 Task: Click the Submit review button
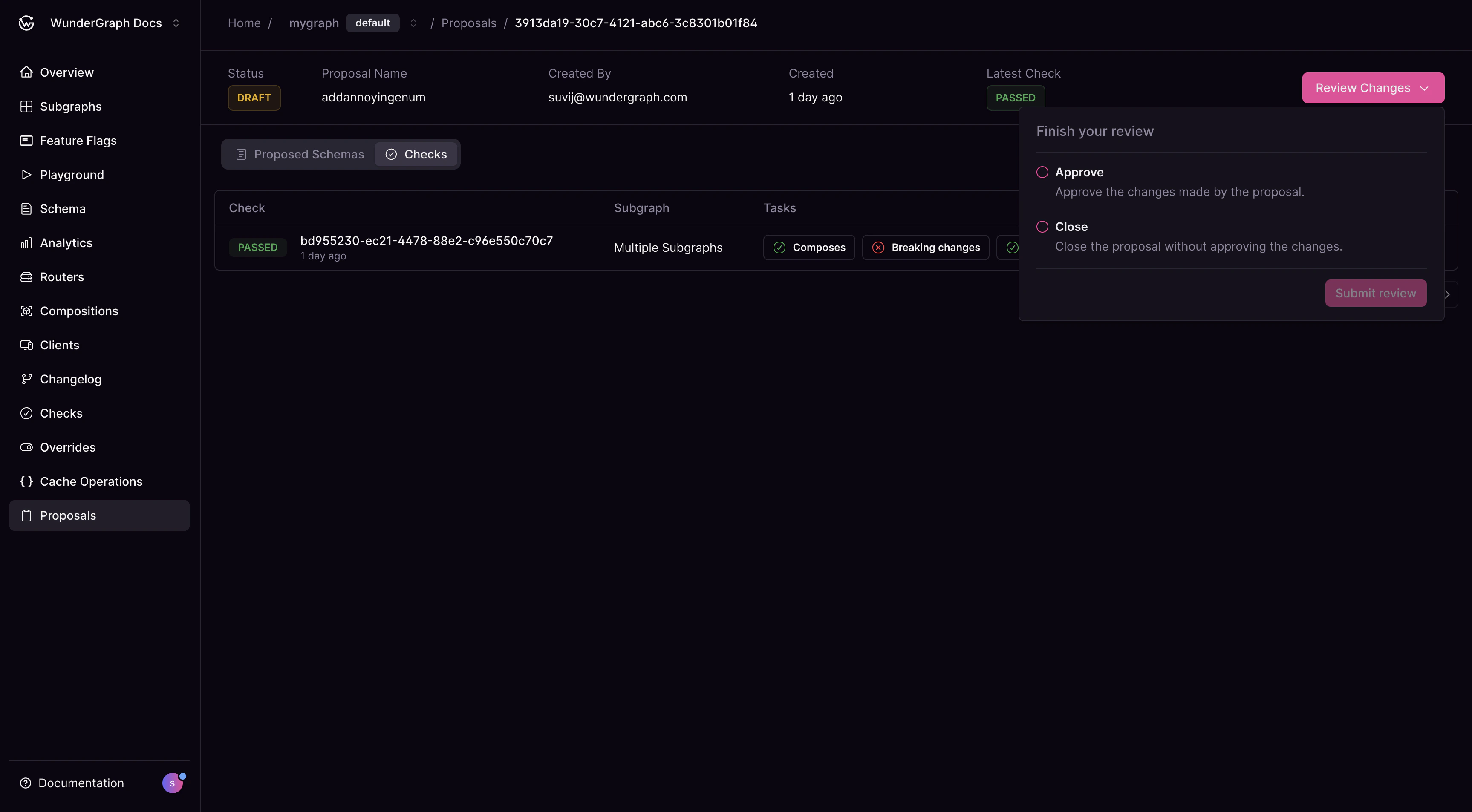tap(1375, 293)
